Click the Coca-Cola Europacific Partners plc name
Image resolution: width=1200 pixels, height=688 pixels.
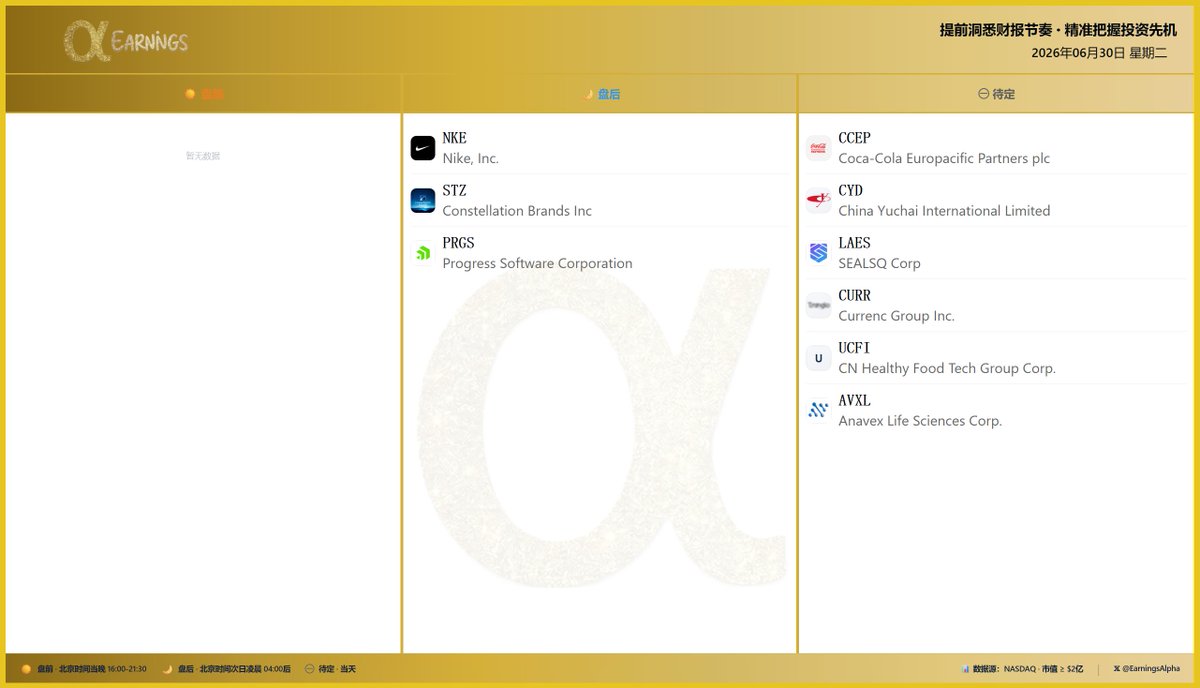(x=944, y=158)
